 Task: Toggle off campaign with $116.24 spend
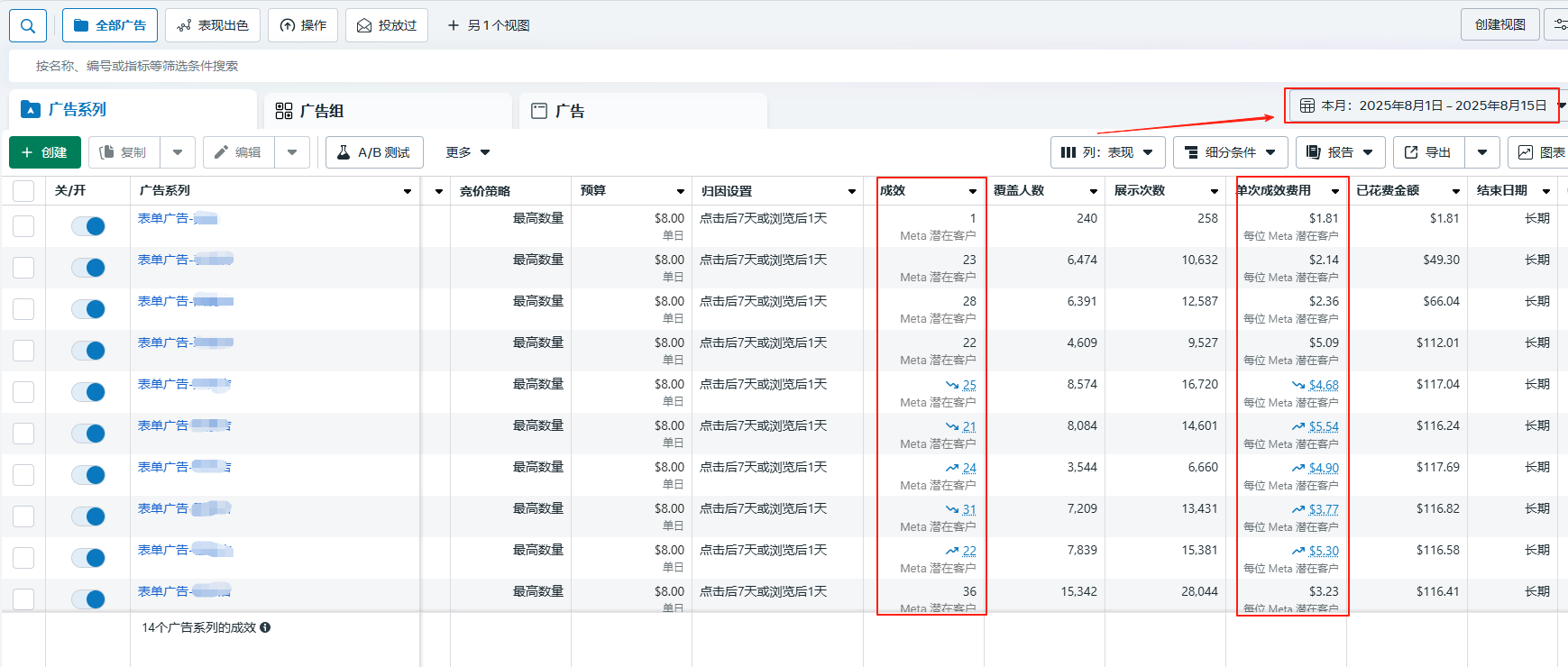click(88, 434)
